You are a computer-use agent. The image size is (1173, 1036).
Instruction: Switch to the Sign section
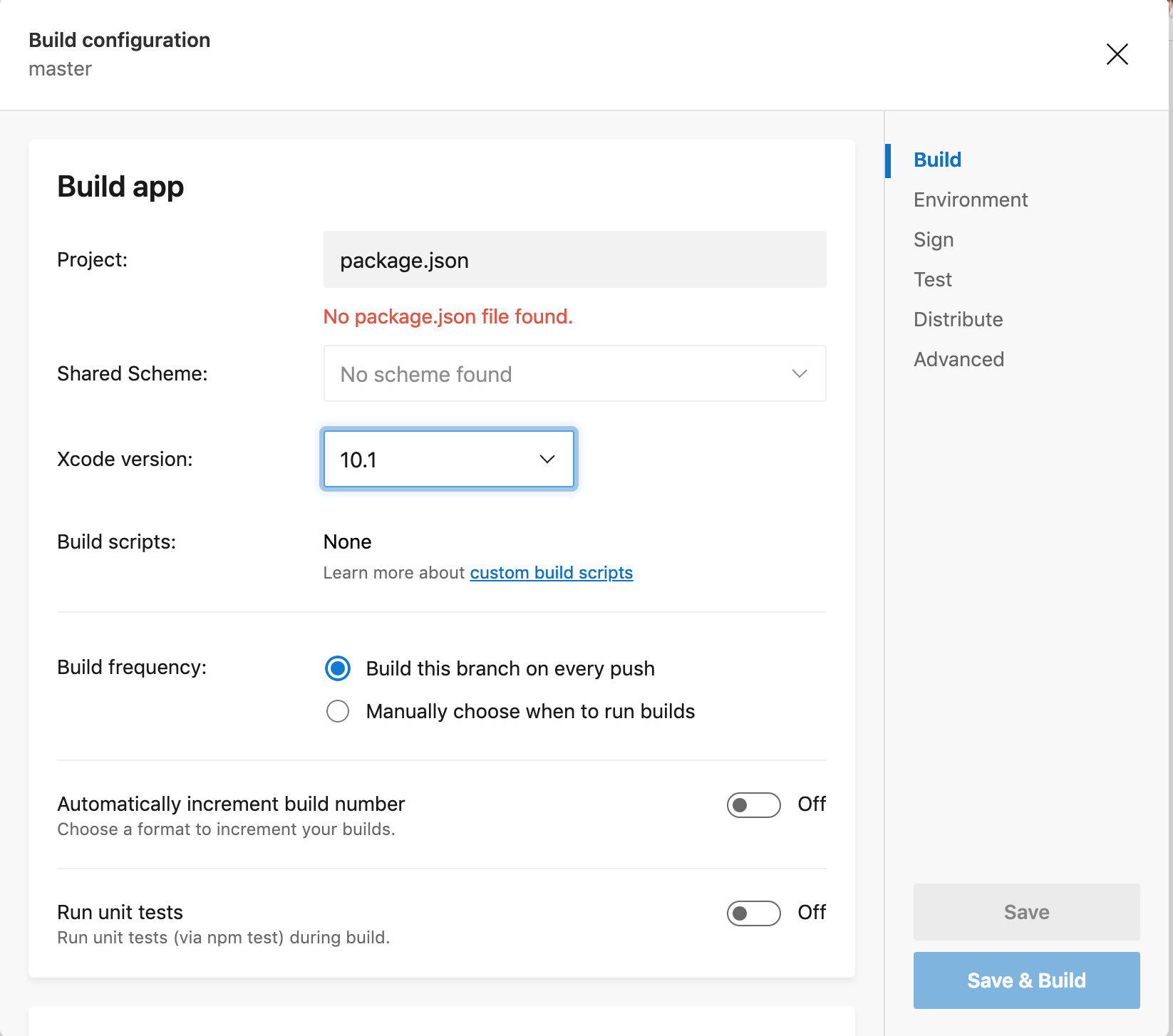click(934, 239)
